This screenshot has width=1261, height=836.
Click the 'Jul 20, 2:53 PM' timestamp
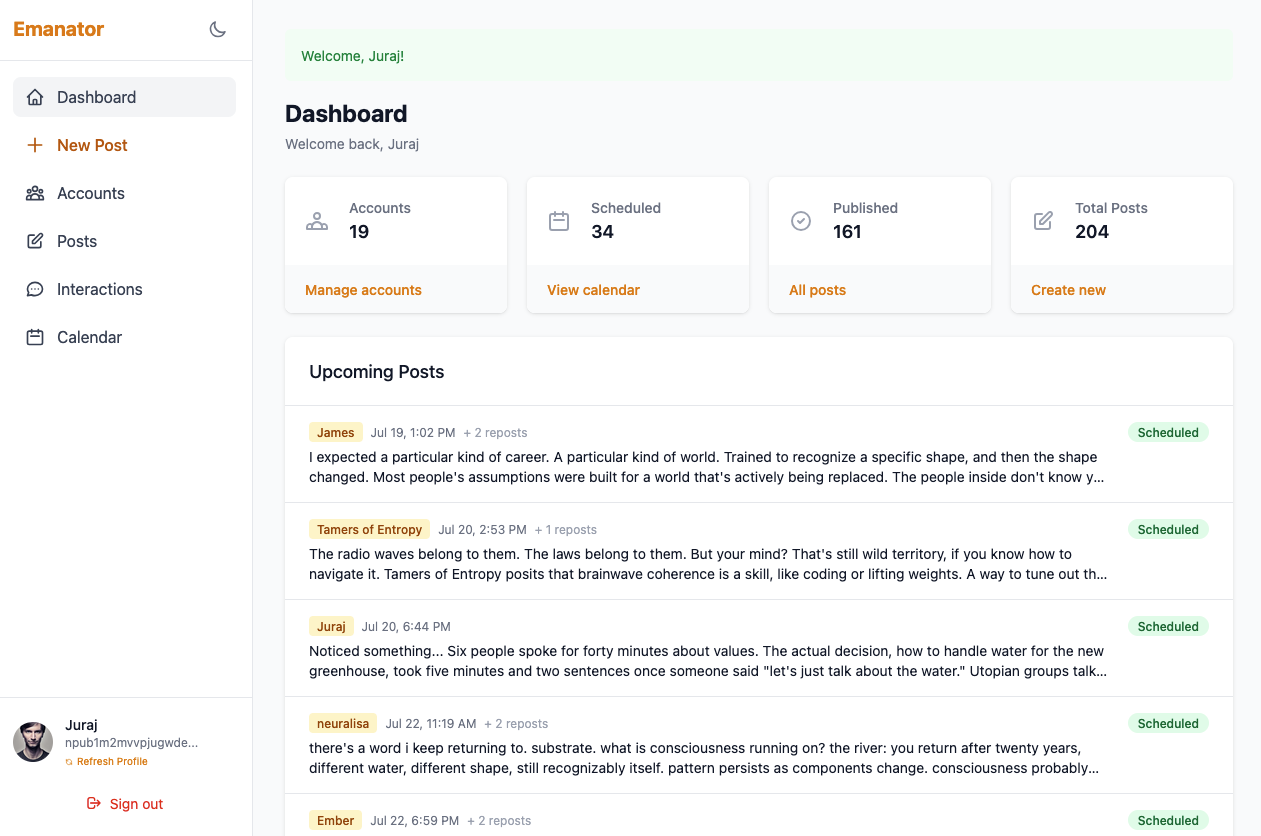482,530
